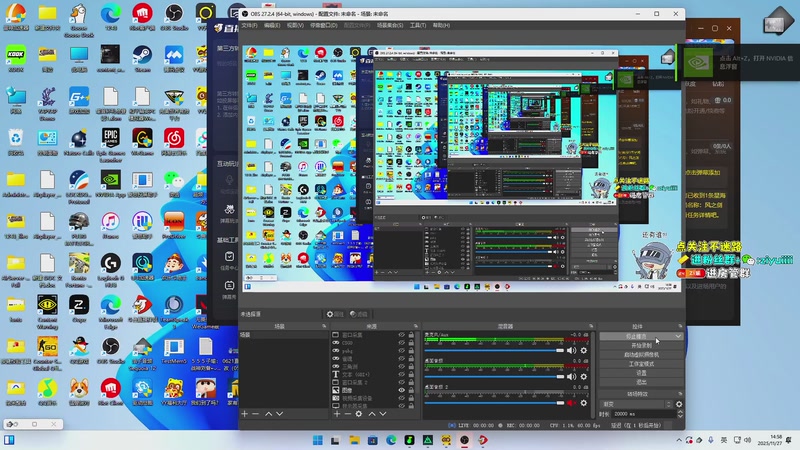
Task: Show hidden tray icons chevron in taskbar
Action: coord(679,440)
